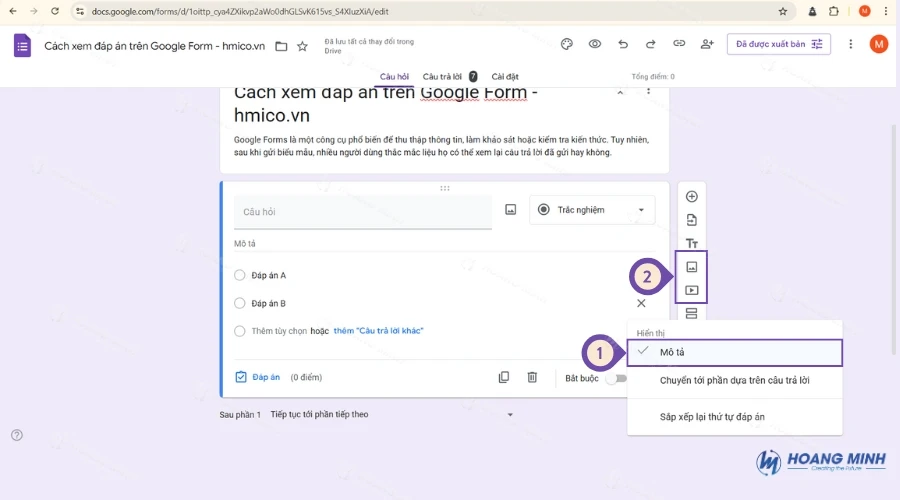Viewport: 900px width, 500px height.
Task: Star the form title
Action: [302, 46]
